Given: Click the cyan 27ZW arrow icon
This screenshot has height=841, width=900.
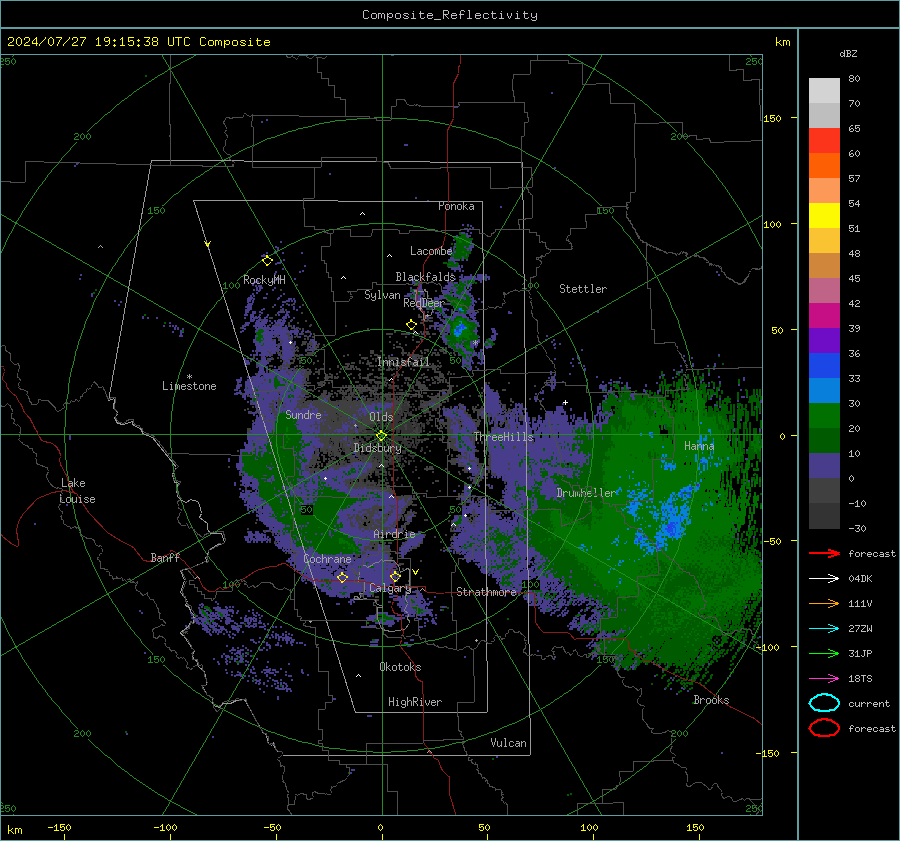Looking at the screenshot, I should (x=824, y=628).
